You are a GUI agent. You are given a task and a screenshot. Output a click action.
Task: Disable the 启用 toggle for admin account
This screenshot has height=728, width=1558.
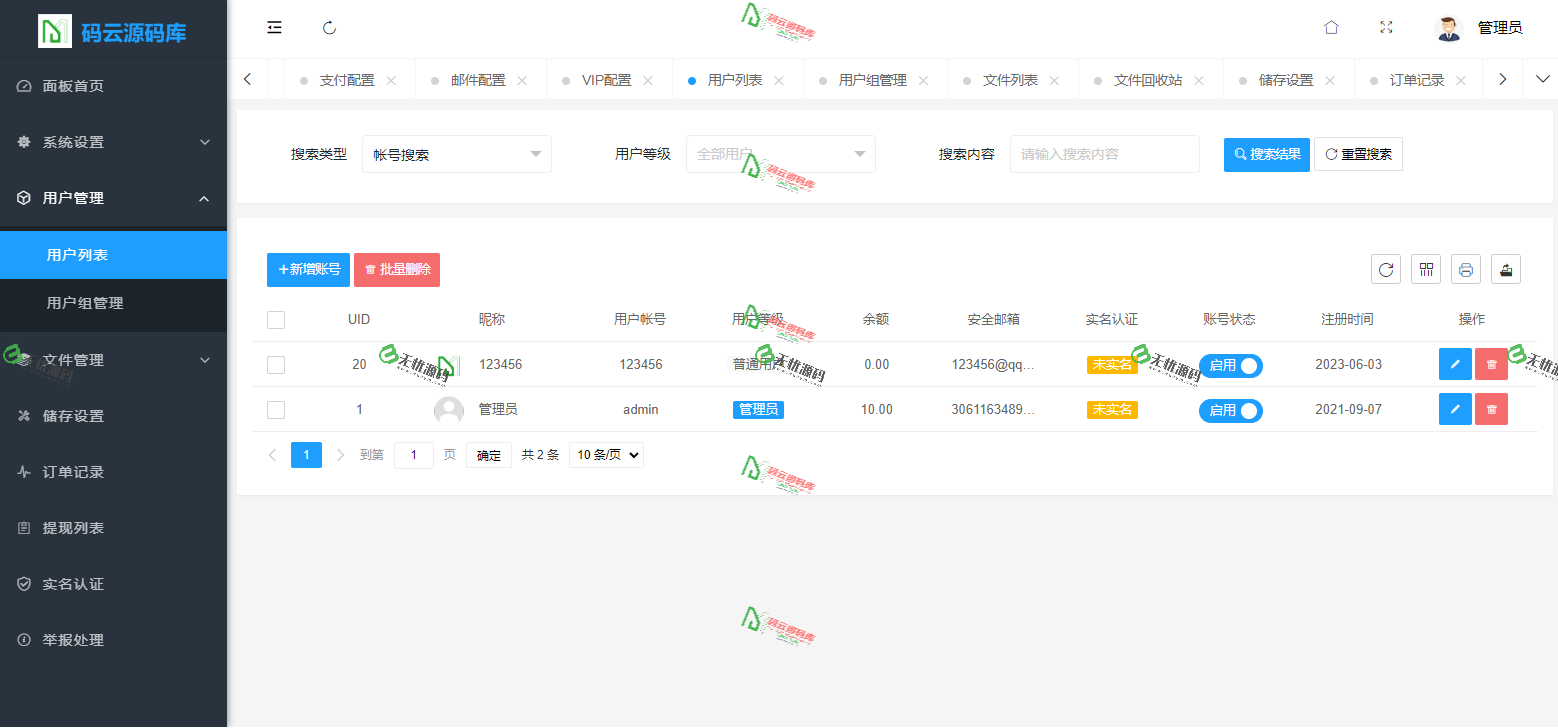(1231, 410)
